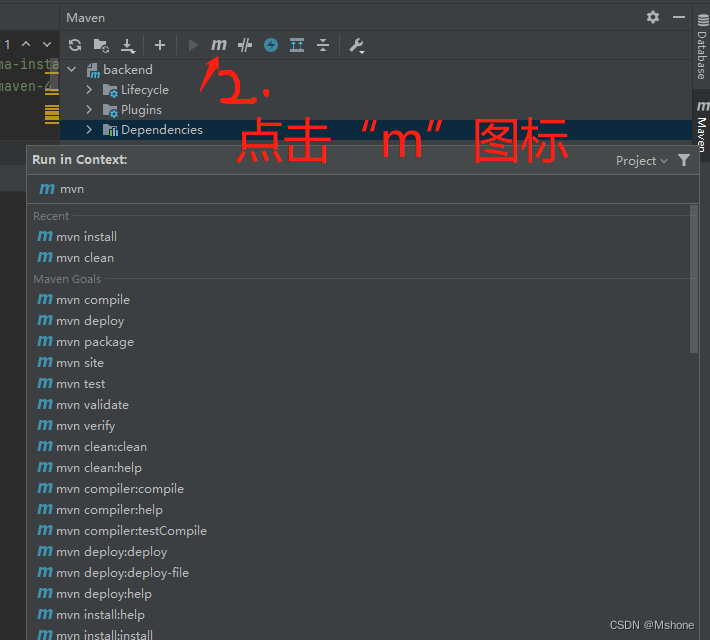Open Maven settings wrench dropdown
Screen dimensions: 710x640
click(x=357, y=46)
